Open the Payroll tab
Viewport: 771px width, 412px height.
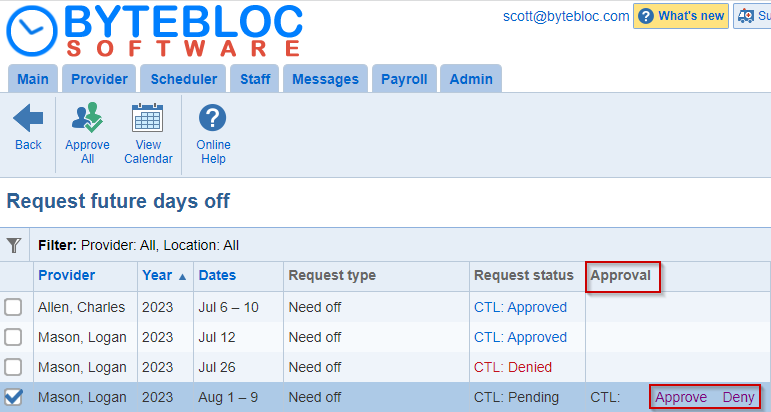[404, 79]
